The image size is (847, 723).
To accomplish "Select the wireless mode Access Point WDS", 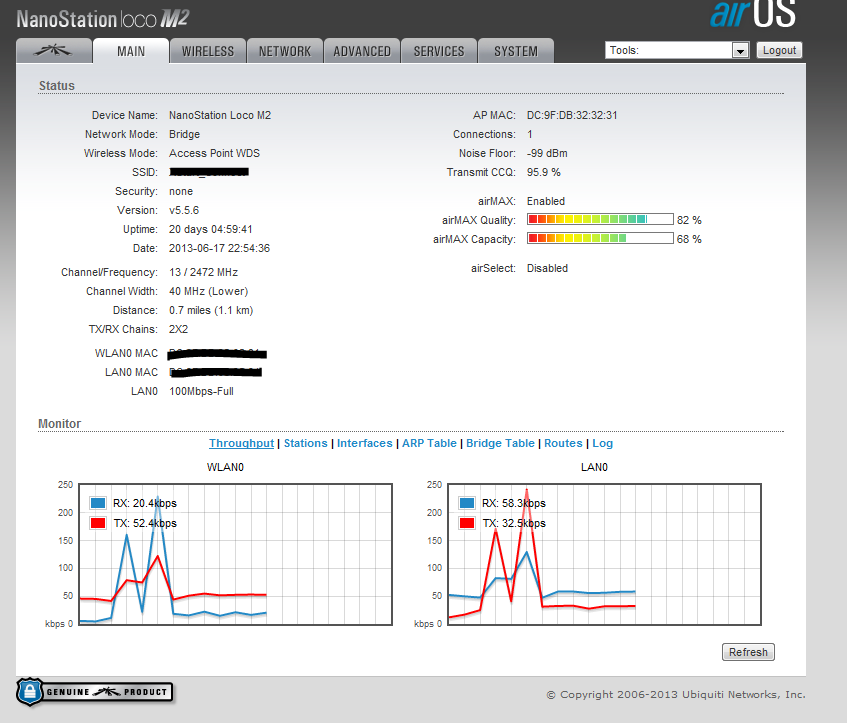I will click(214, 153).
